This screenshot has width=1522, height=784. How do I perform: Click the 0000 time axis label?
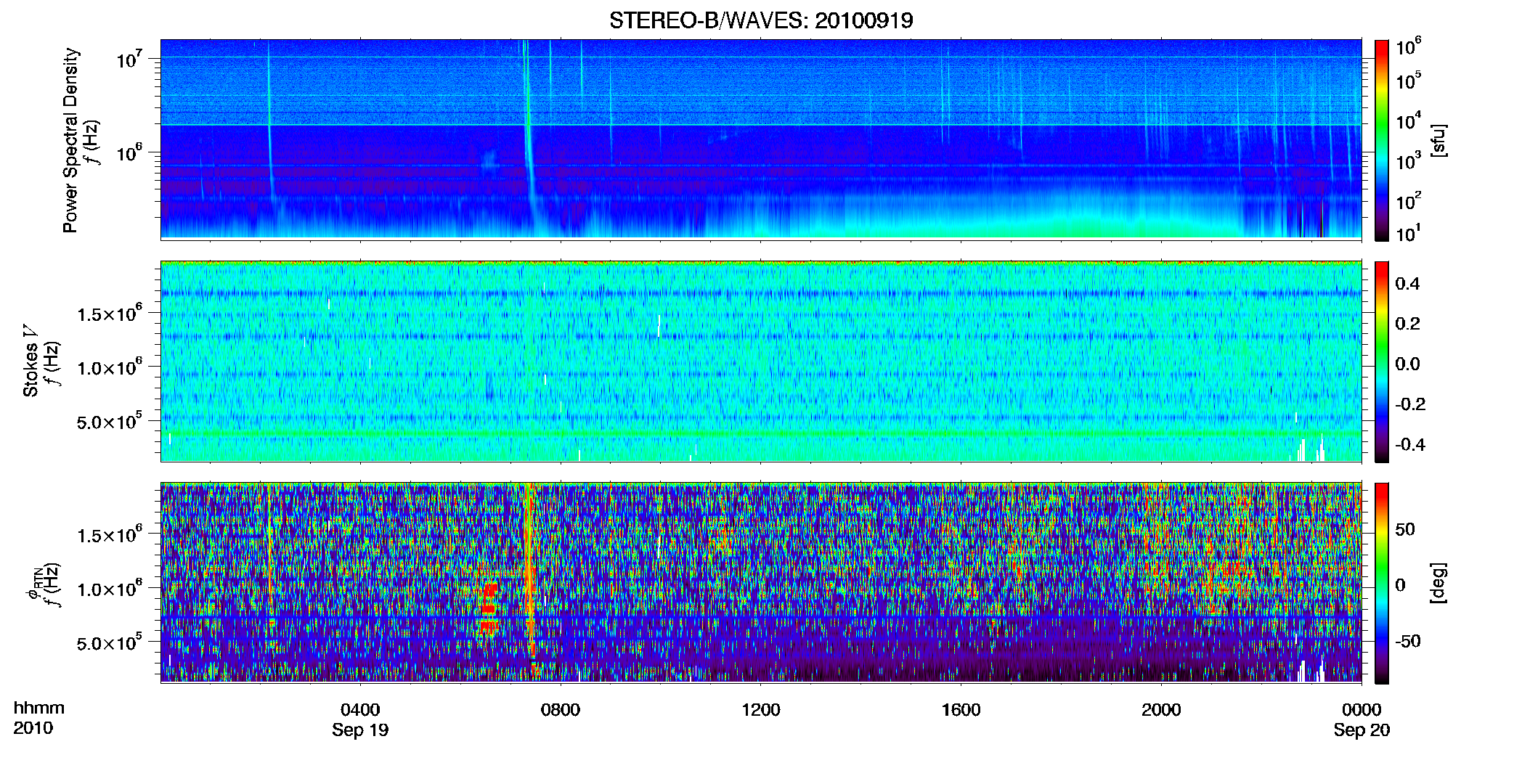1362,709
